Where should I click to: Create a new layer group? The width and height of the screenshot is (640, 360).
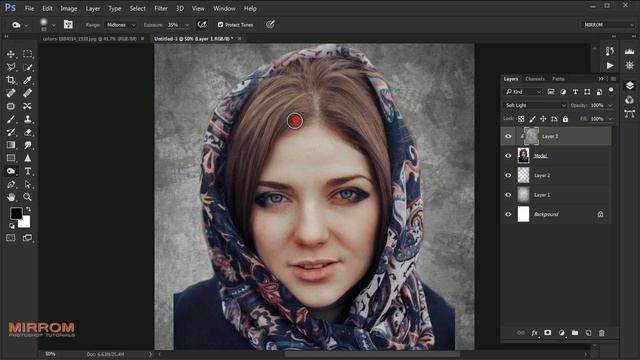tap(575, 333)
